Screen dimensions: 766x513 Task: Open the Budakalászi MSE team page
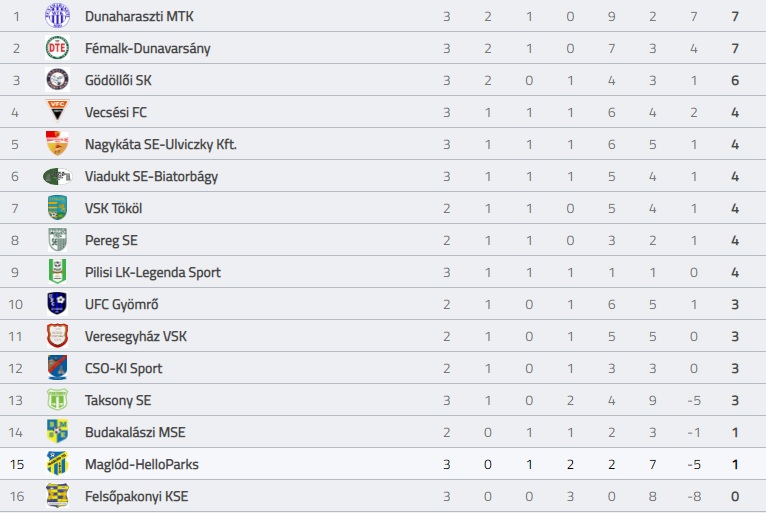tap(135, 432)
